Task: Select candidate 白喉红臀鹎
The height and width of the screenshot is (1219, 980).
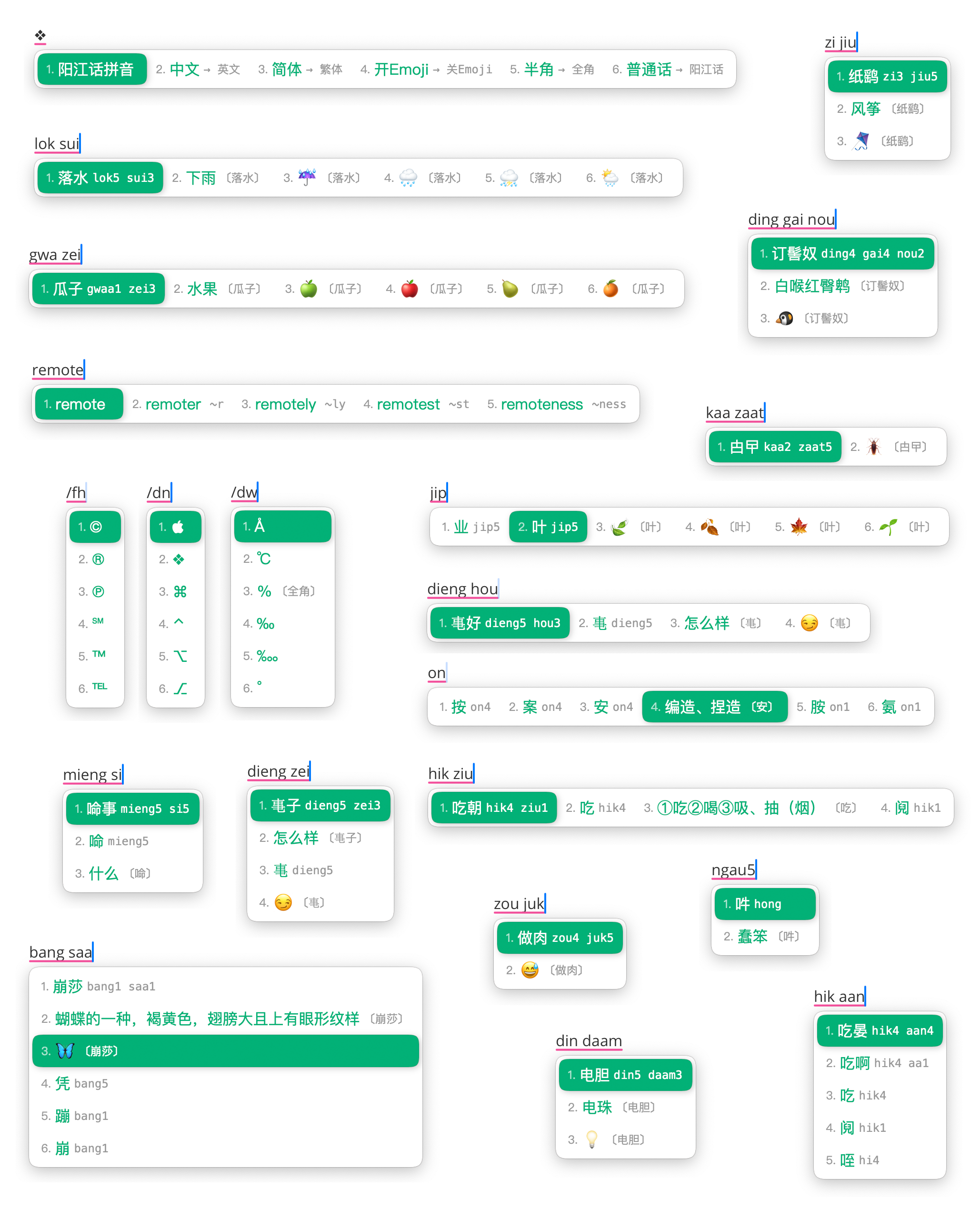Action: point(832,286)
